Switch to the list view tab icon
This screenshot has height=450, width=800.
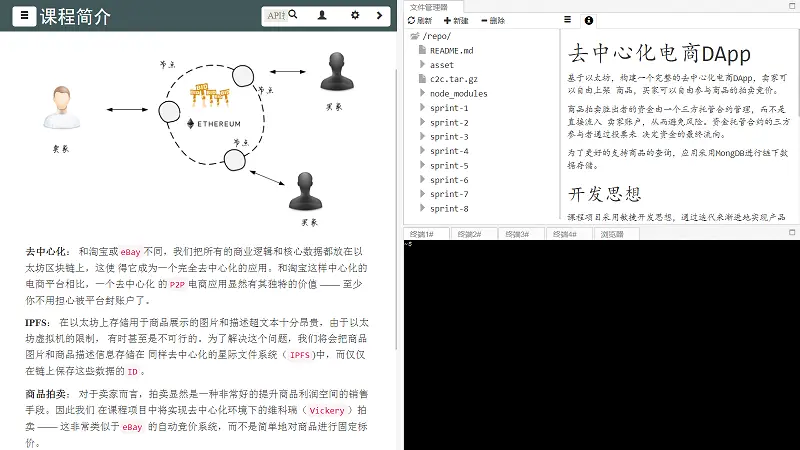click(x=567, y=20)
